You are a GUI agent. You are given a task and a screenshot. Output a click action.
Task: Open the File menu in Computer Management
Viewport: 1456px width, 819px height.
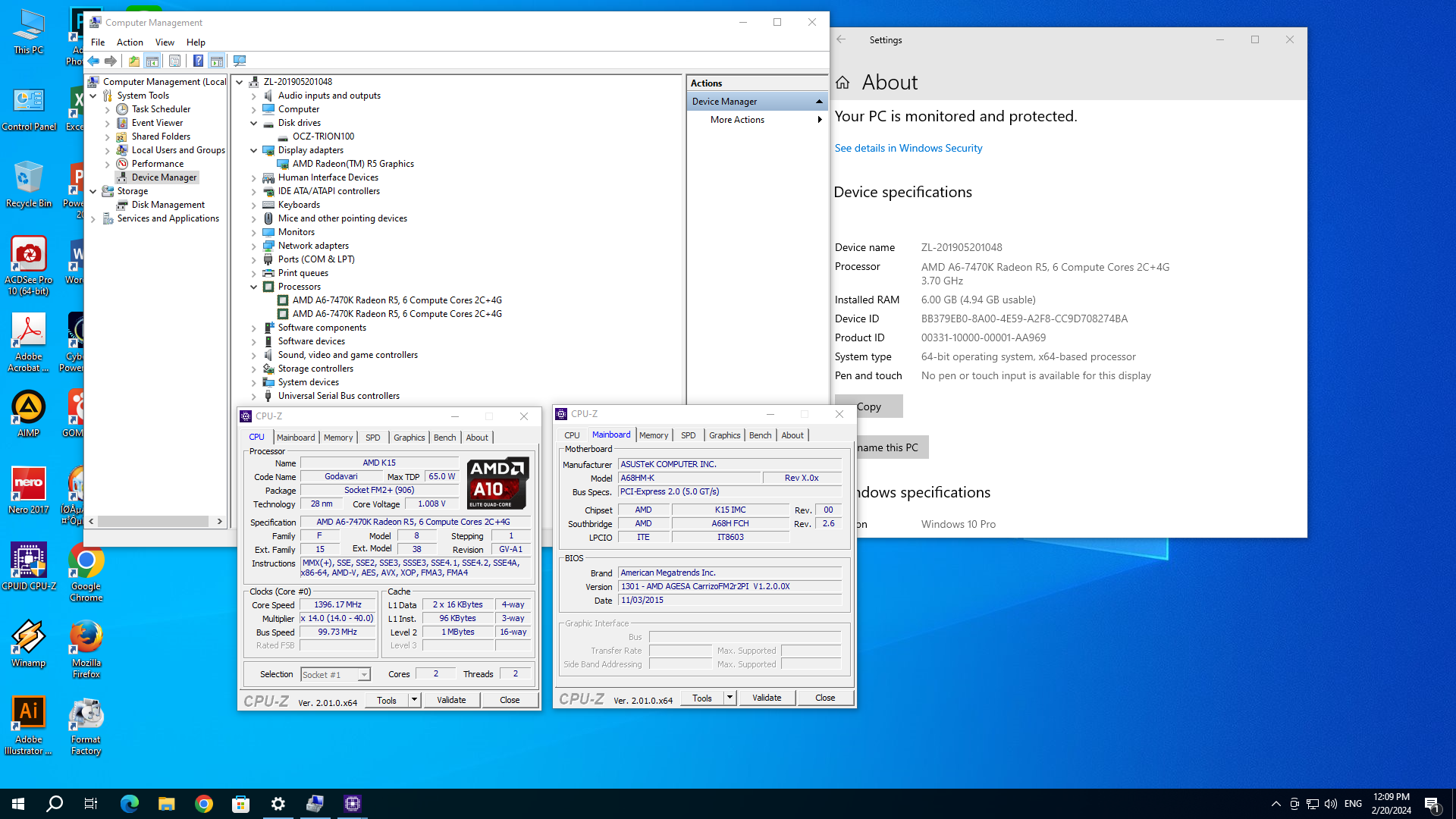pyautogui.click(x=98, y=42)
